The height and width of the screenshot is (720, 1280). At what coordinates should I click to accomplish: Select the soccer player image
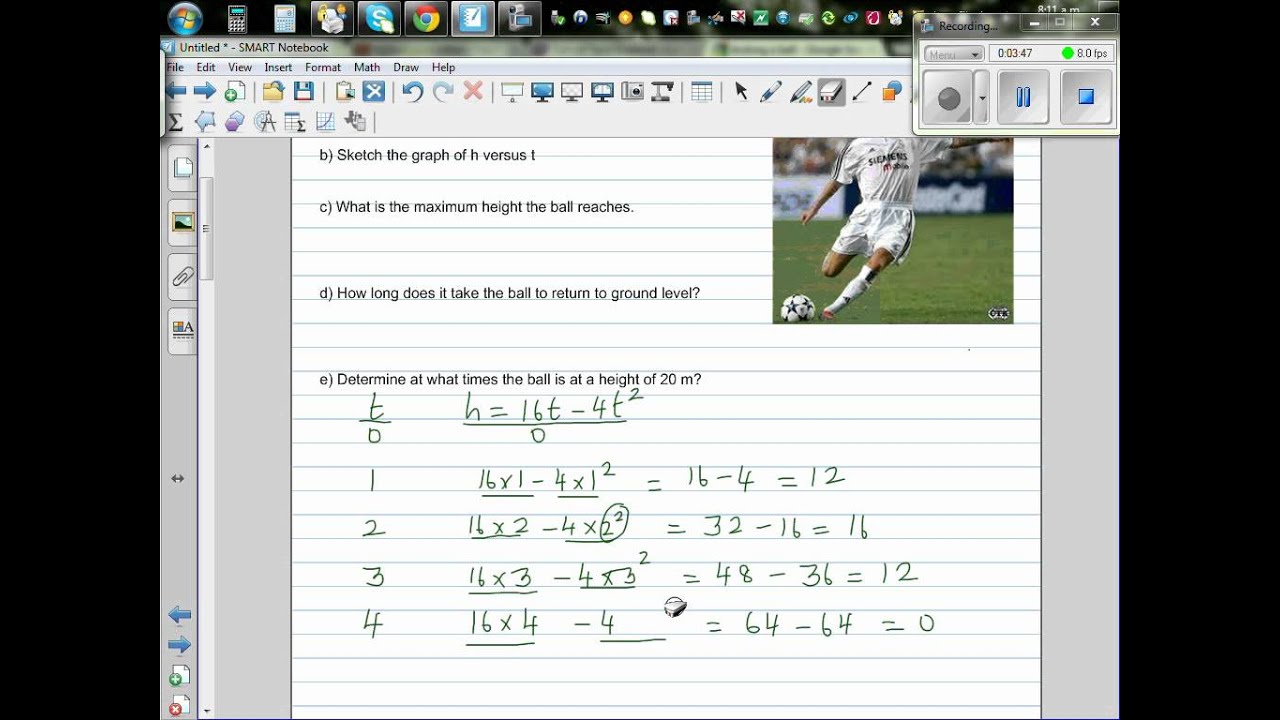(x=892, y=231)
